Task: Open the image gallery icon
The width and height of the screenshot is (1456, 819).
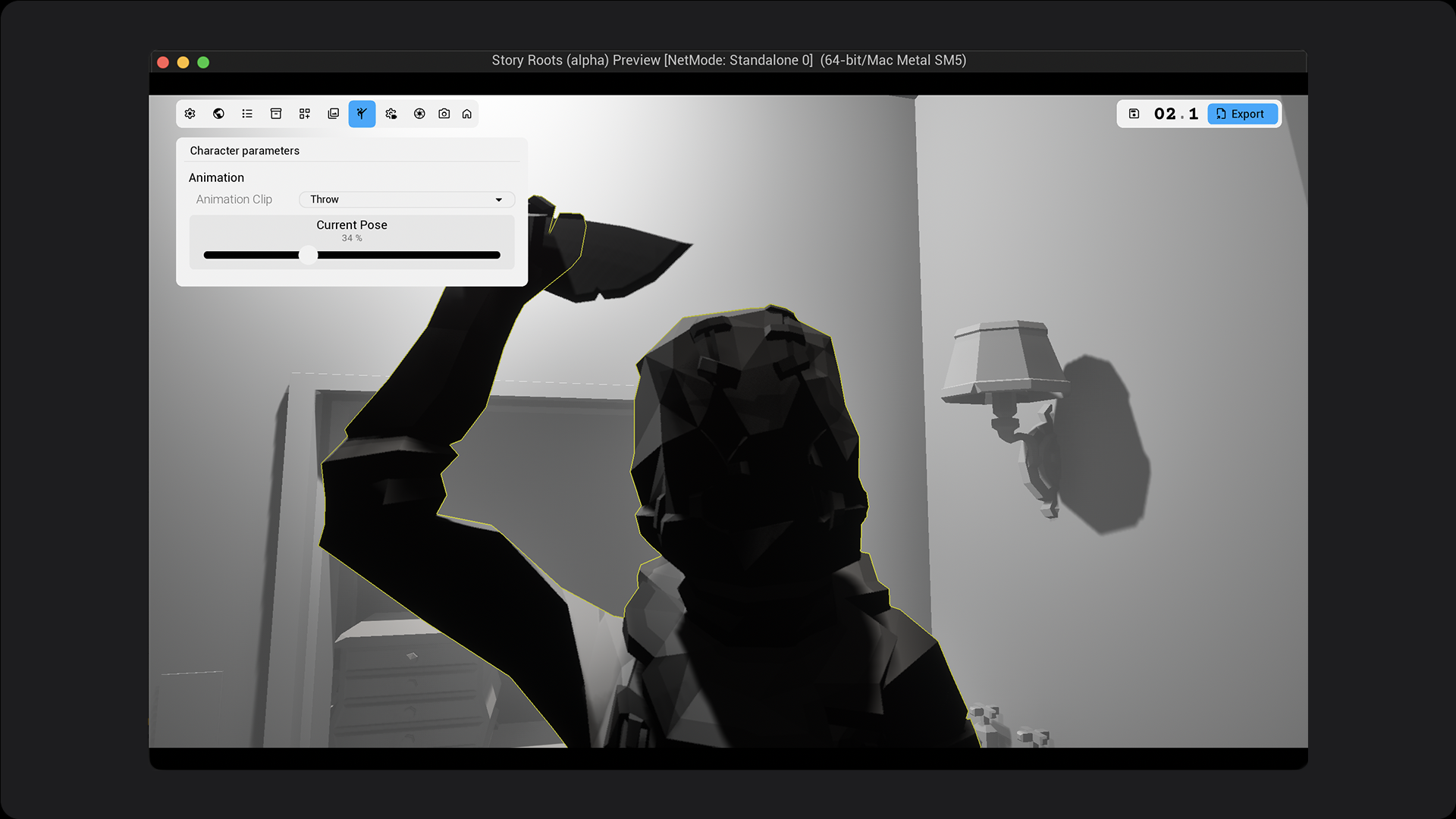Action: (x=333, y=114)
